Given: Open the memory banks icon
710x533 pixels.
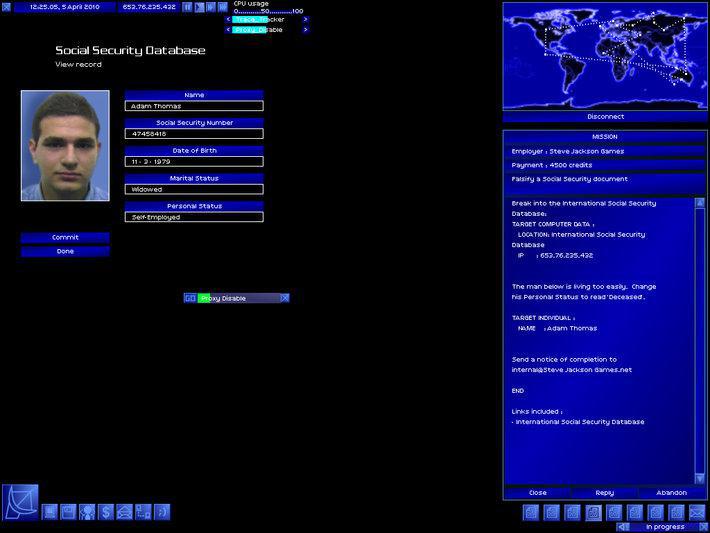Looking at the screenshot, I should point(69,512).
